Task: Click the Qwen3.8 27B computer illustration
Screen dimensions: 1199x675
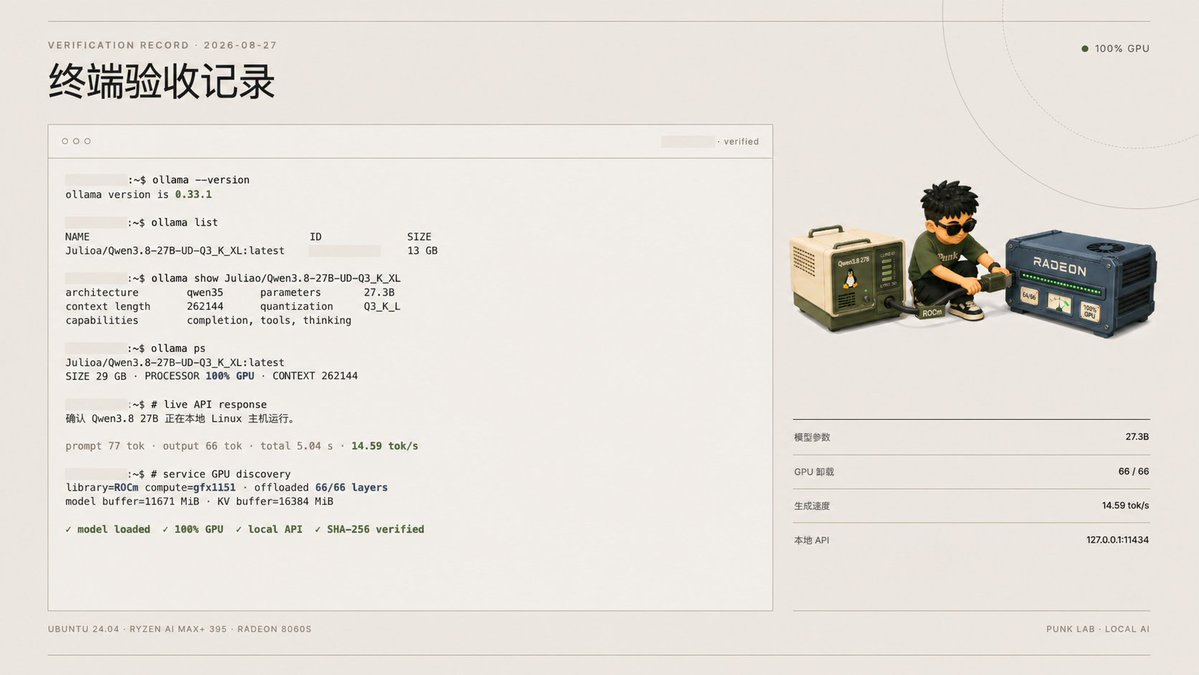Action: [848, 277]
